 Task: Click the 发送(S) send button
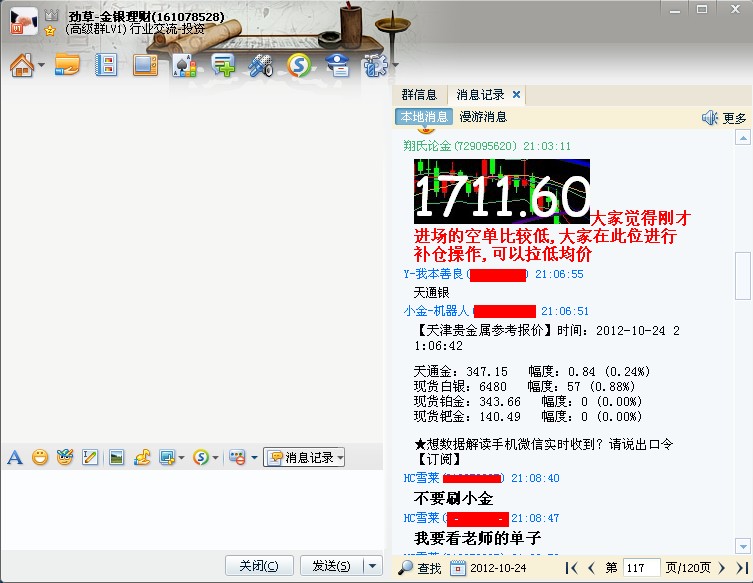click(x=331, y=566)
